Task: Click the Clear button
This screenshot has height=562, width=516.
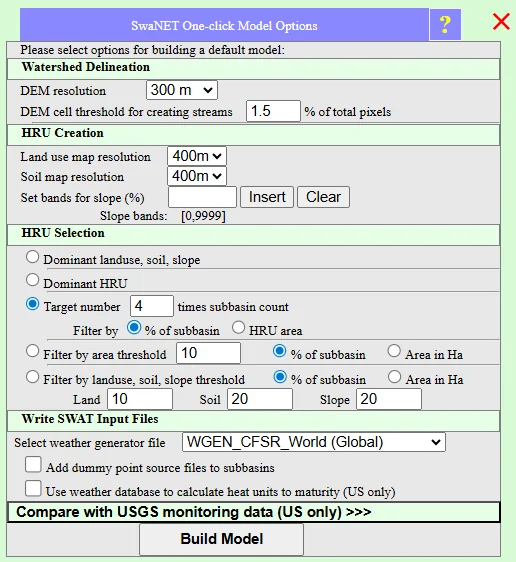Action: click(323, 197)
